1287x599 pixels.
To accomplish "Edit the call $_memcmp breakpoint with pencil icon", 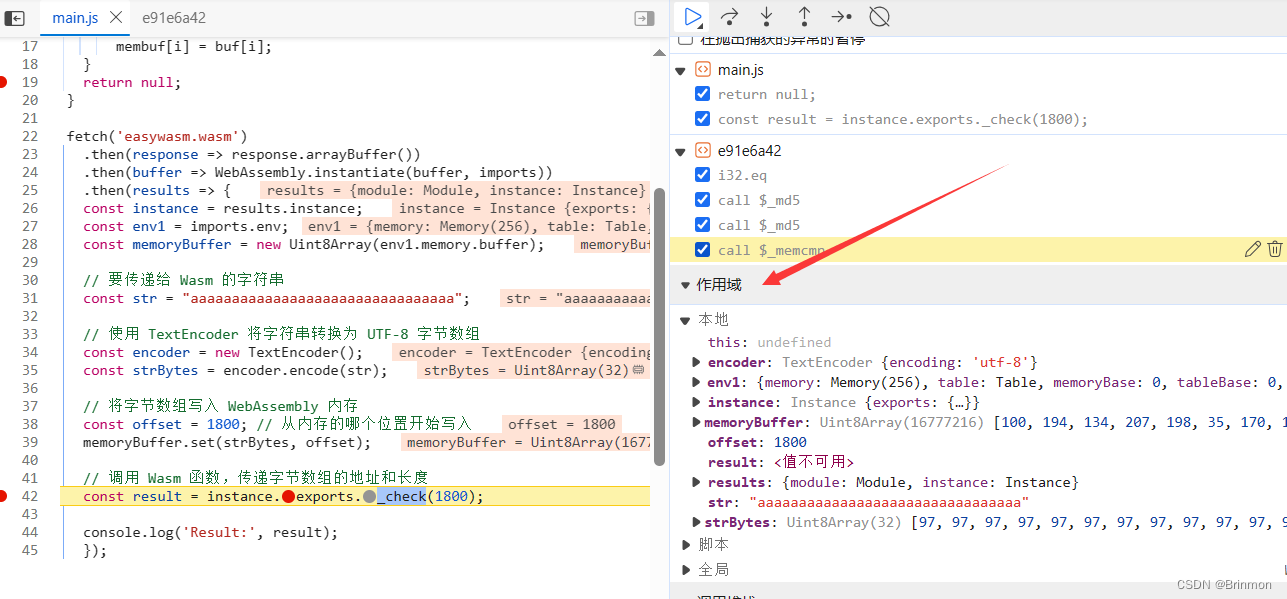I will coord(1252,248).
